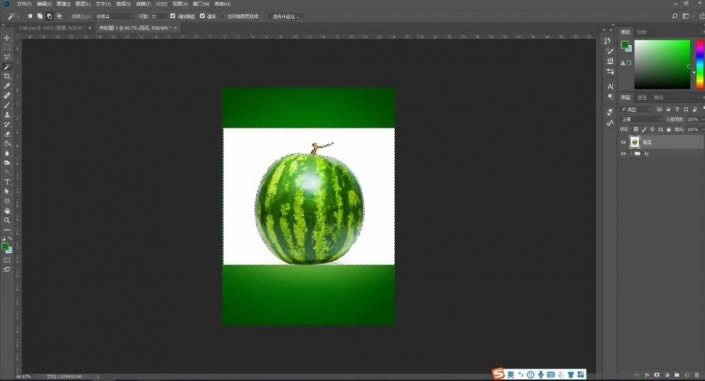This screenshot has width=705, height=381.
Task: Hide the bottom layer eye icon
Action: click(x=624, y=154)
